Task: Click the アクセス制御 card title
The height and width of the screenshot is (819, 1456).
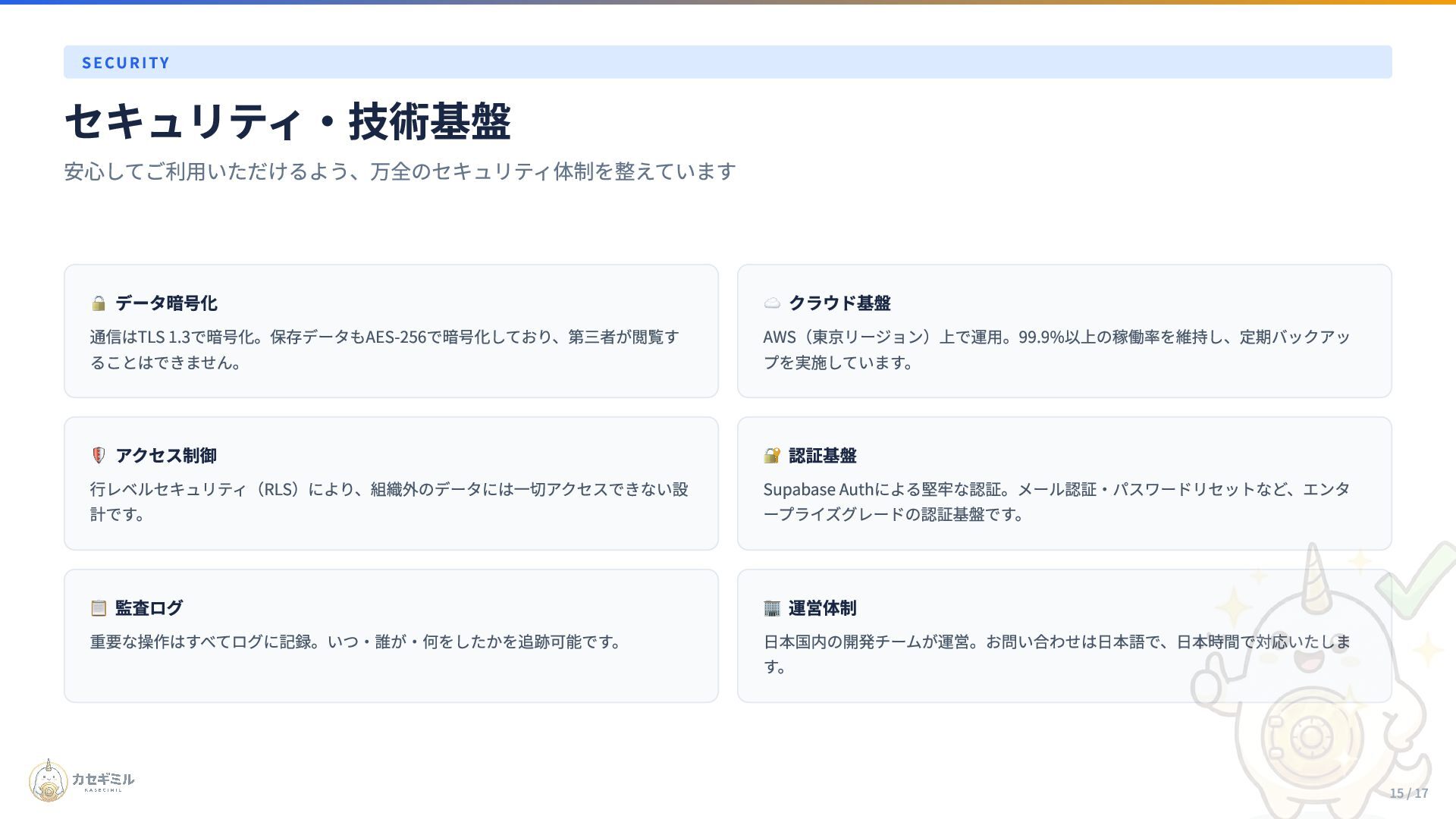Action: pos(166,456)
